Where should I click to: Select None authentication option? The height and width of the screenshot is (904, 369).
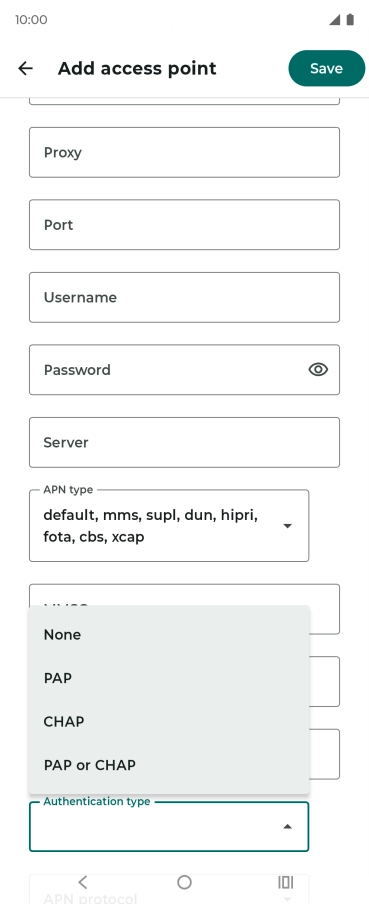point(169,634)
